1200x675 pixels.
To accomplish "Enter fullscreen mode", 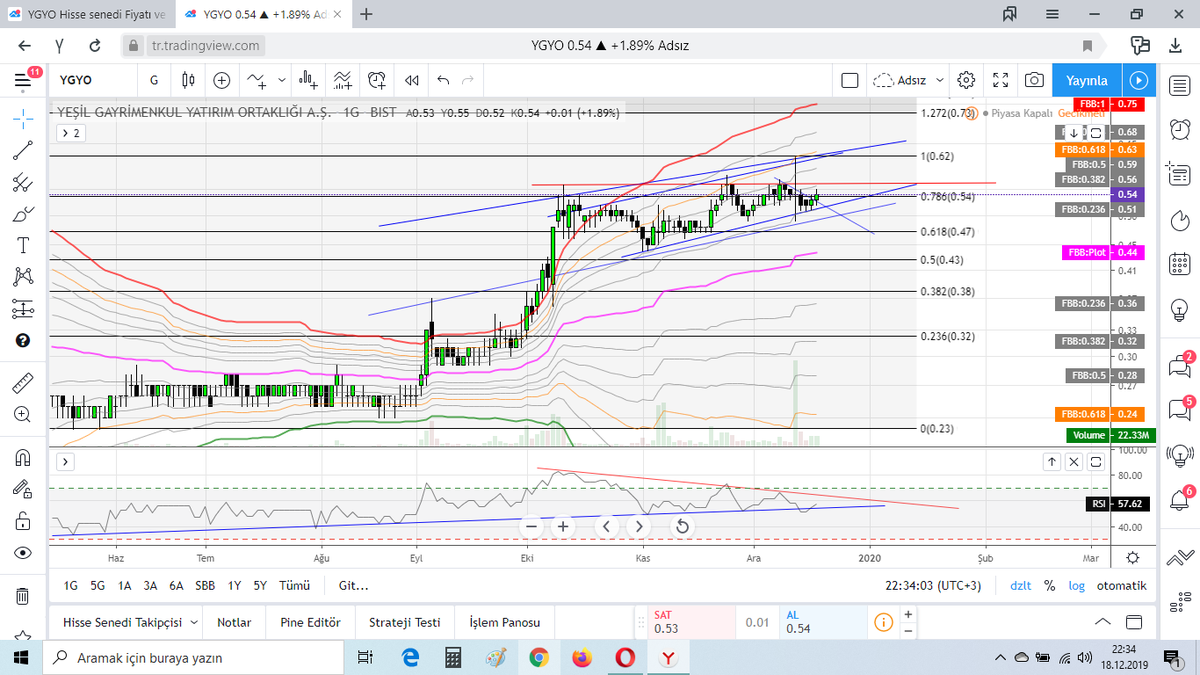I will (x=1000, y=80).
